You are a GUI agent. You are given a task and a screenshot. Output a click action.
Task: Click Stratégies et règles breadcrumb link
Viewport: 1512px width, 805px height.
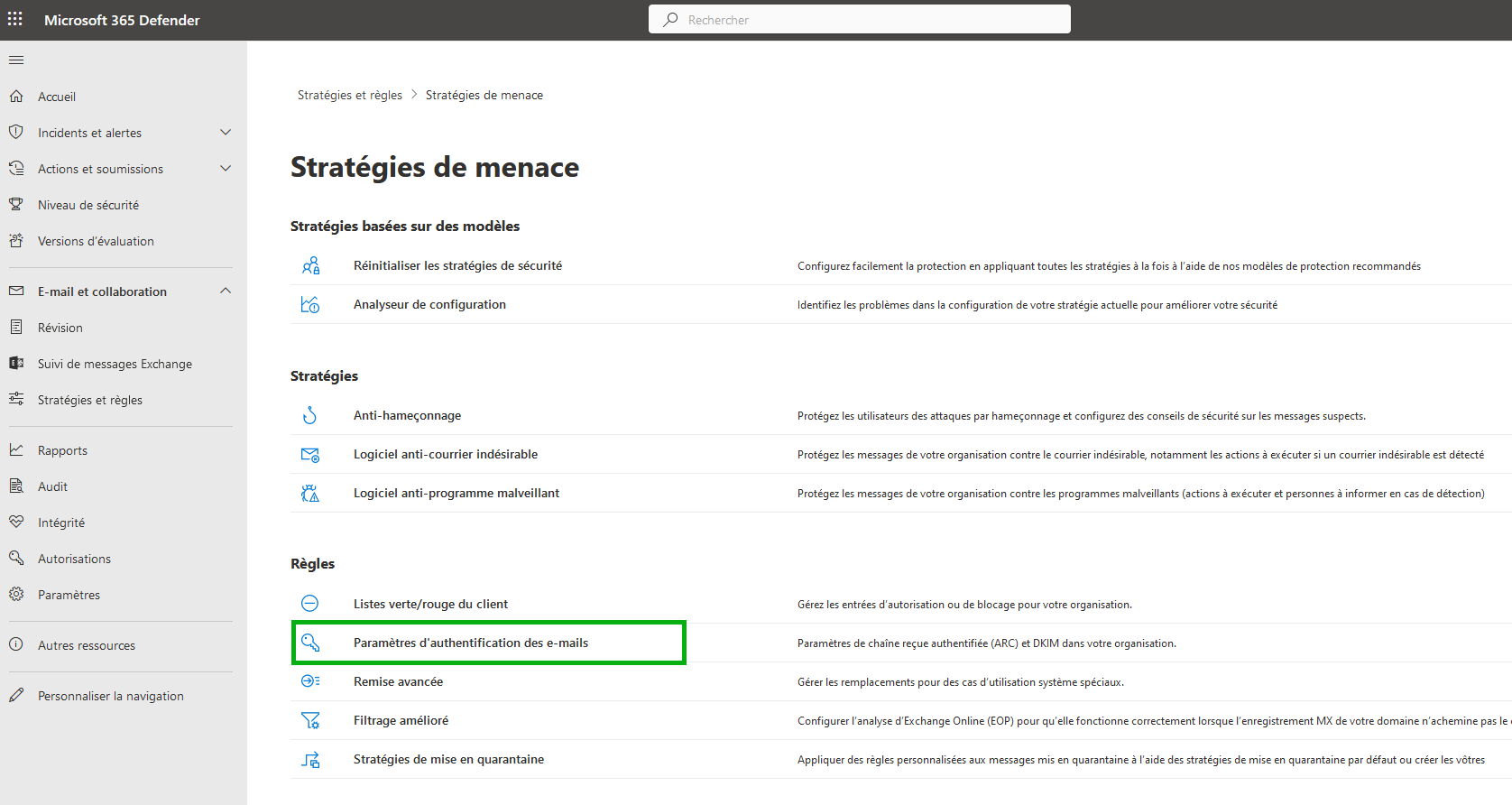tap(350, 95)
